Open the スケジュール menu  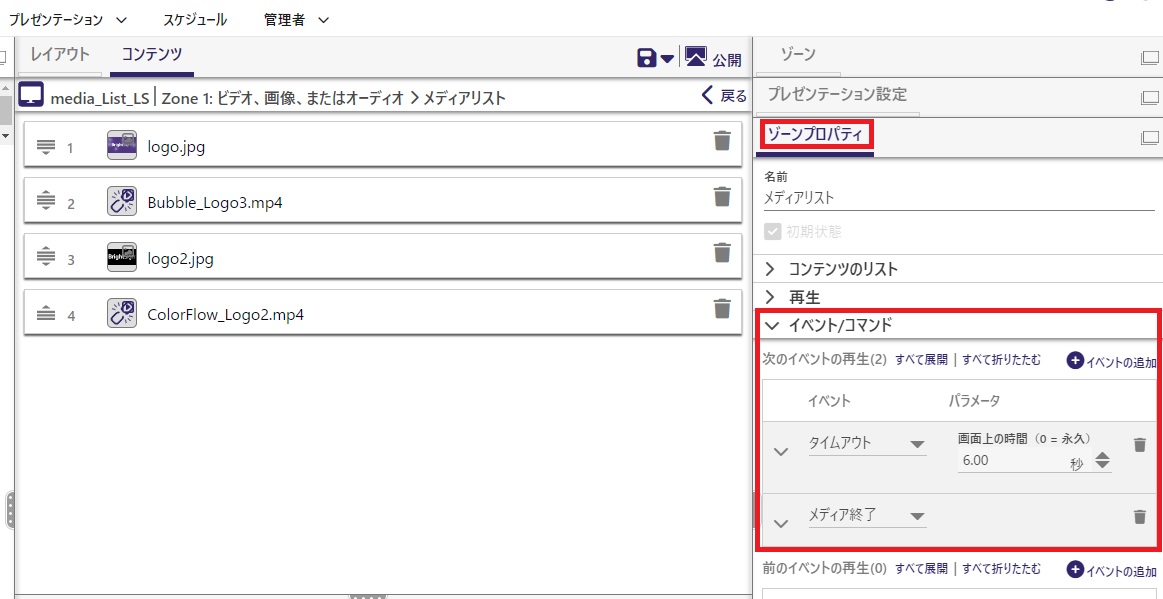click(x=195, y=19)
